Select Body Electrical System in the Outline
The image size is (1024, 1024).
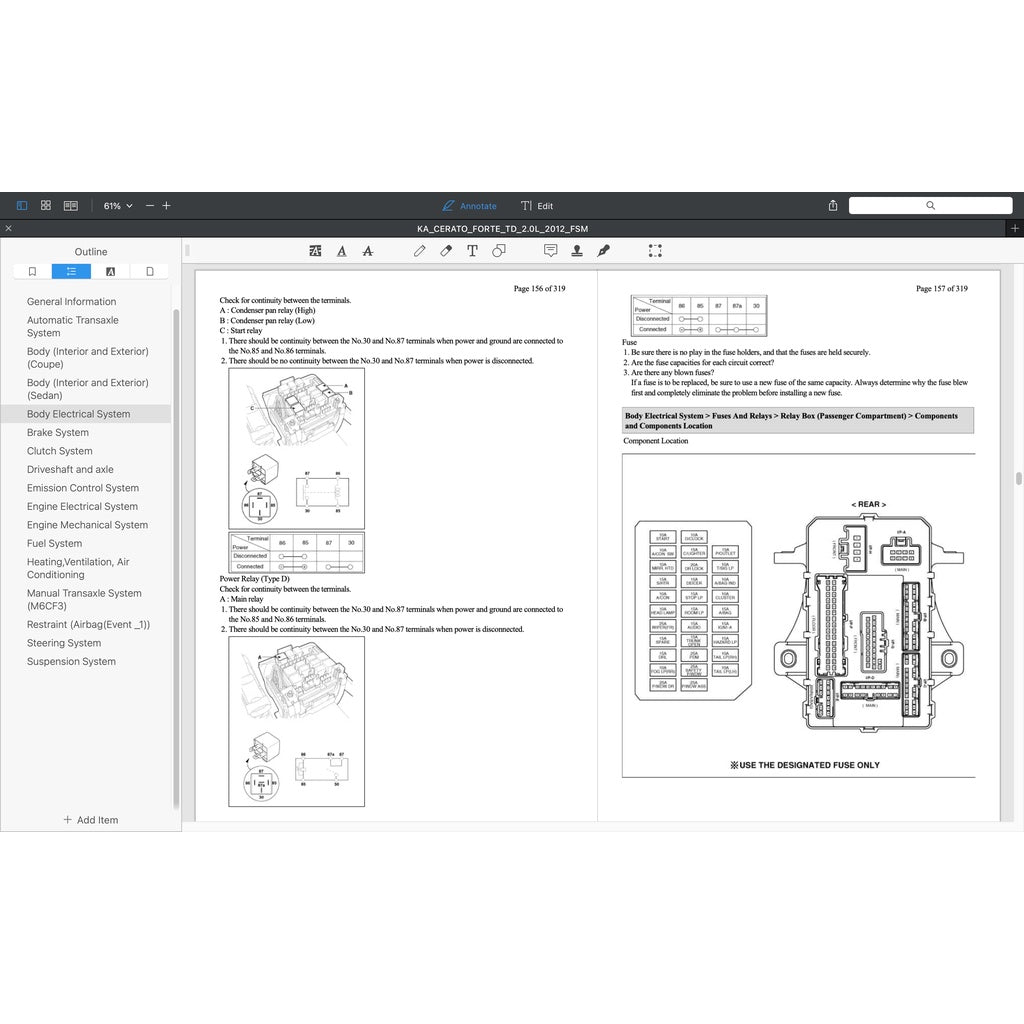tap(78, 413)
